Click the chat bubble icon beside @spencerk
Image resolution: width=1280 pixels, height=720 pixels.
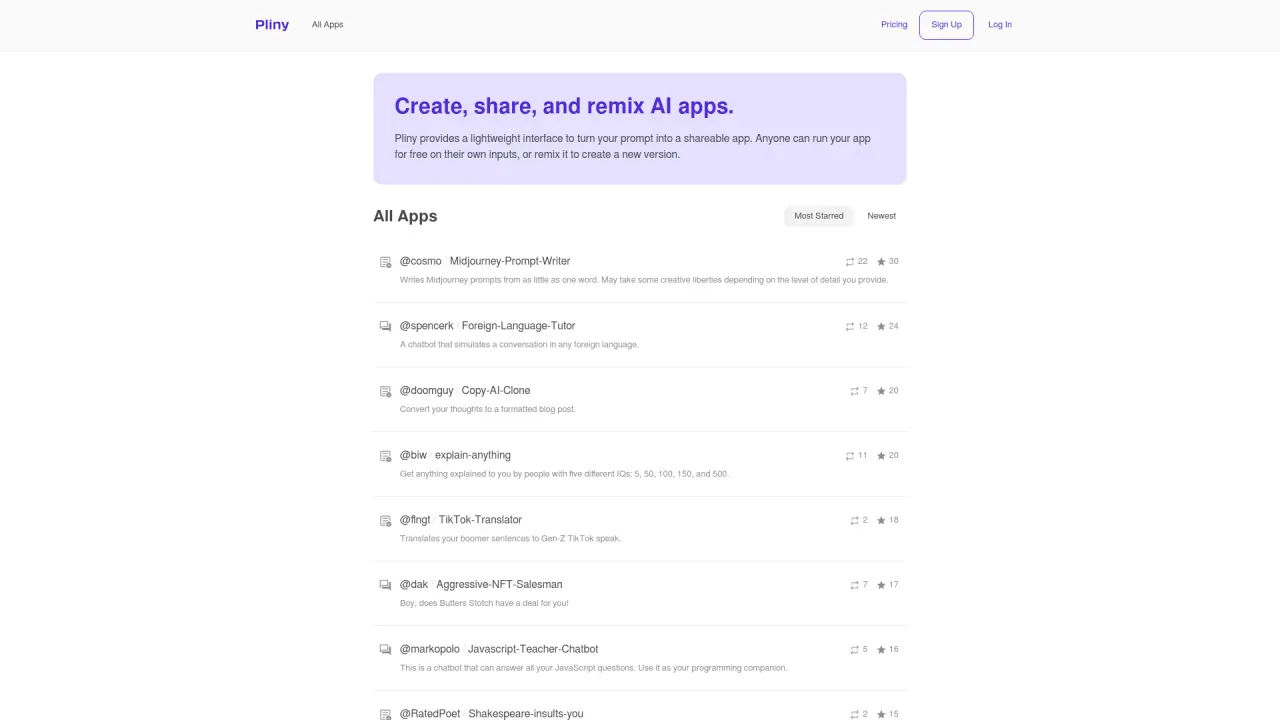tap(385, 326)
